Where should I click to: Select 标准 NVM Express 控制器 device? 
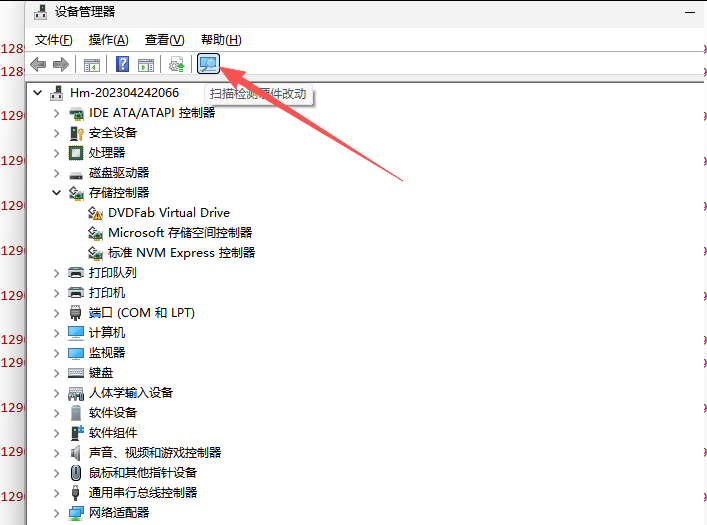(181, 253)
